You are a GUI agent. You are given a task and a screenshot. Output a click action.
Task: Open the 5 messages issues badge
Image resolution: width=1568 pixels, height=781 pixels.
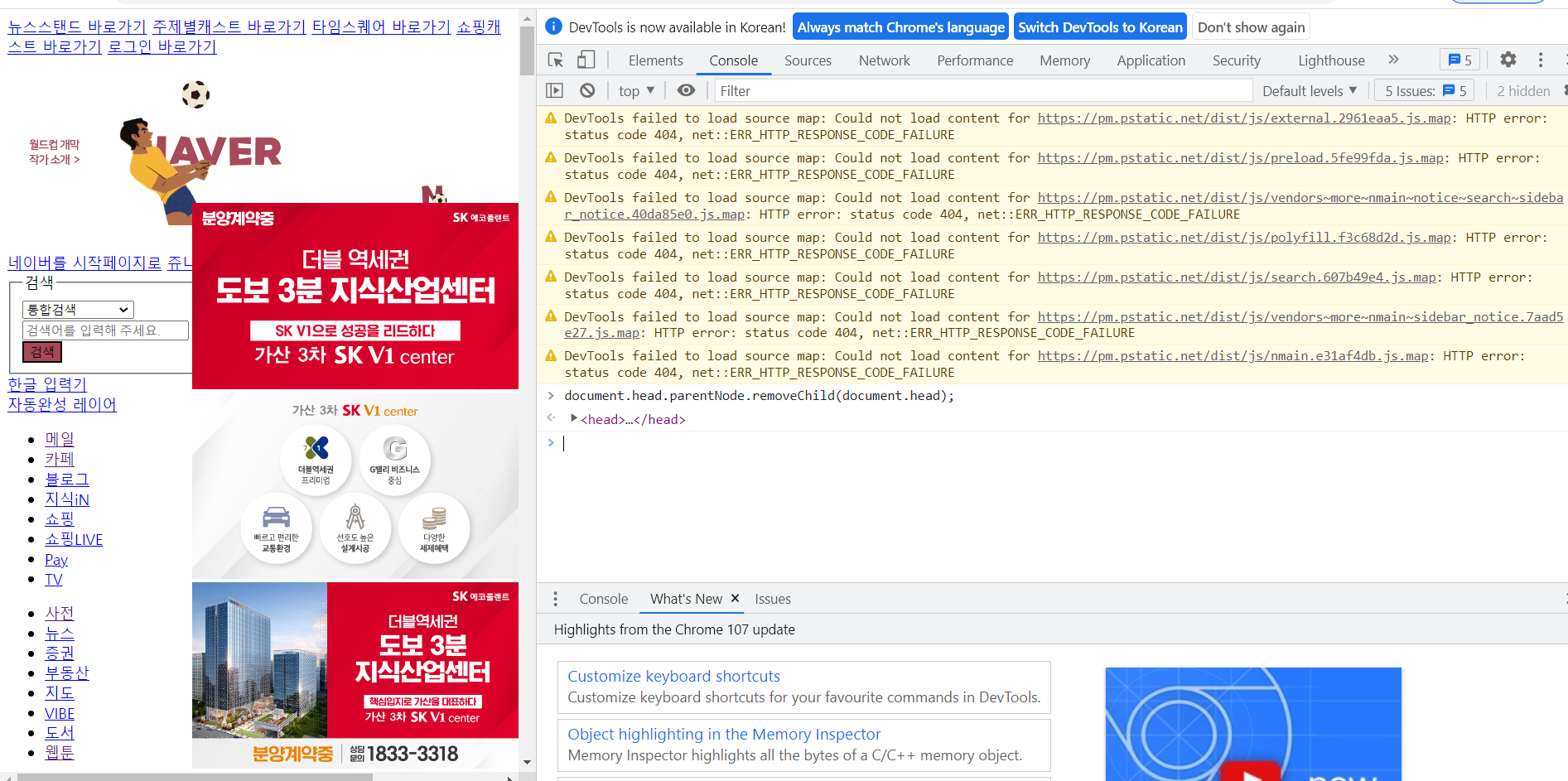tap(1459, 60)
